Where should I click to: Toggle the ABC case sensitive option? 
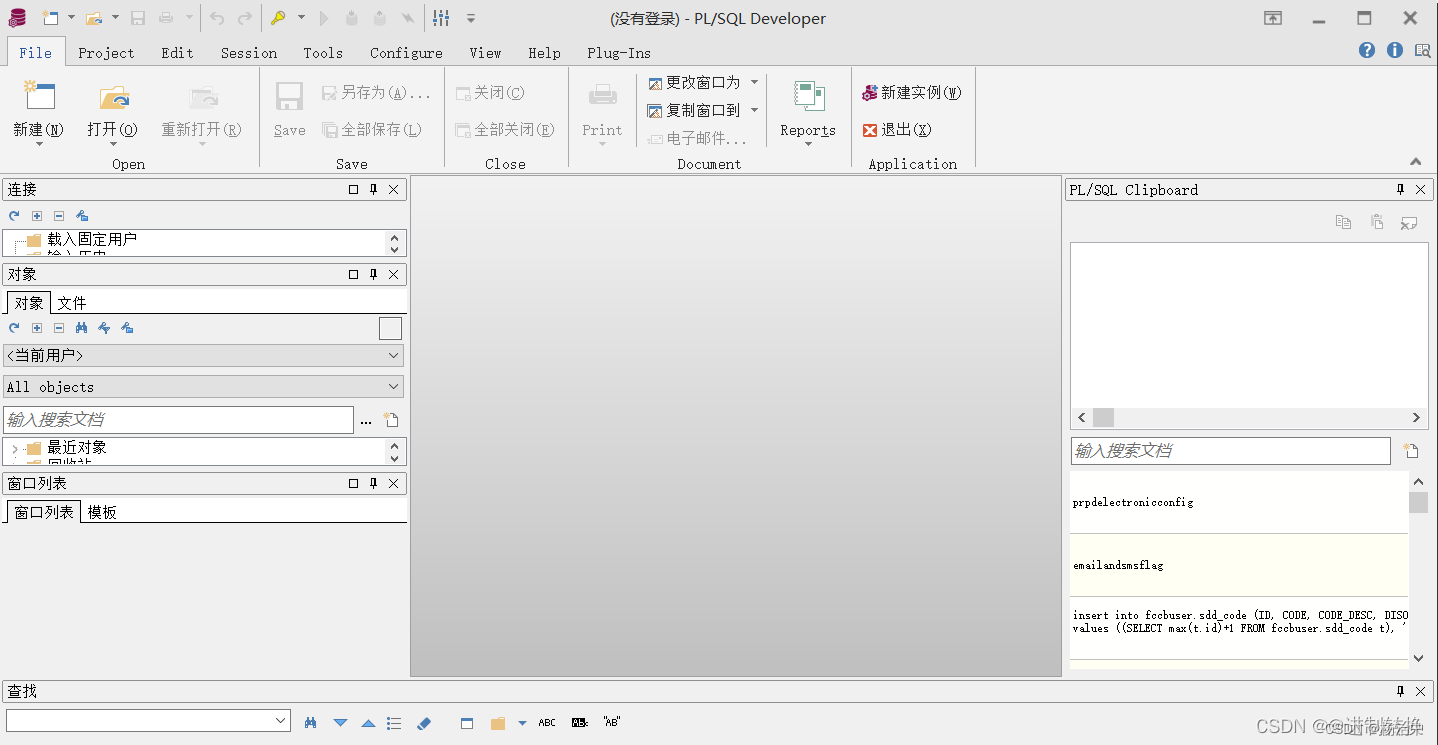pyautogui.click(x=547, y=723)
